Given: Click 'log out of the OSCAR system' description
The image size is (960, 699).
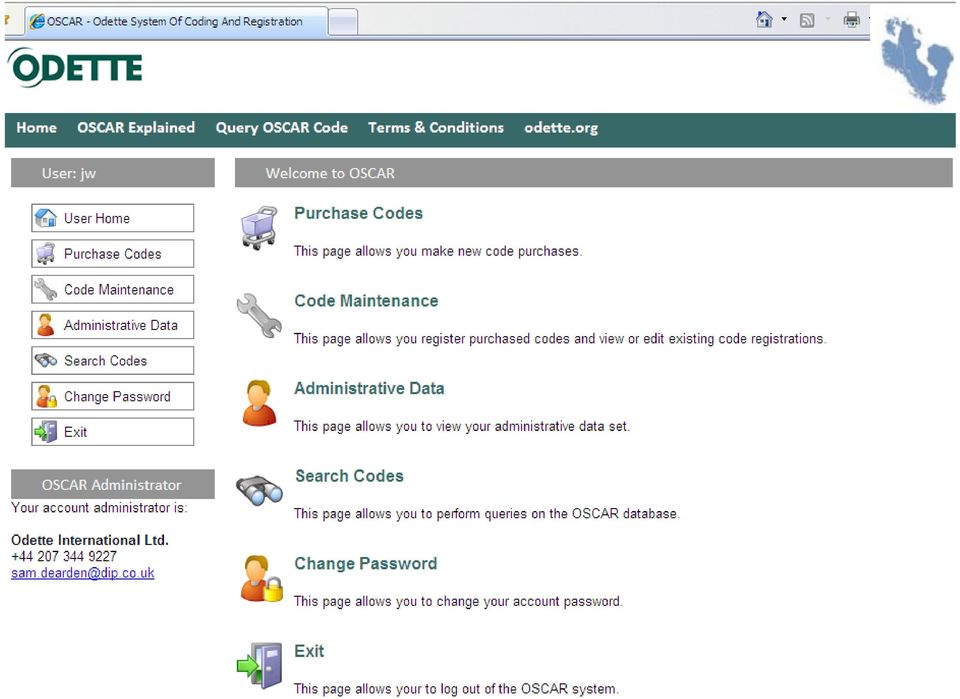Looking at the screenshot, I should click(x=456, y=689).
